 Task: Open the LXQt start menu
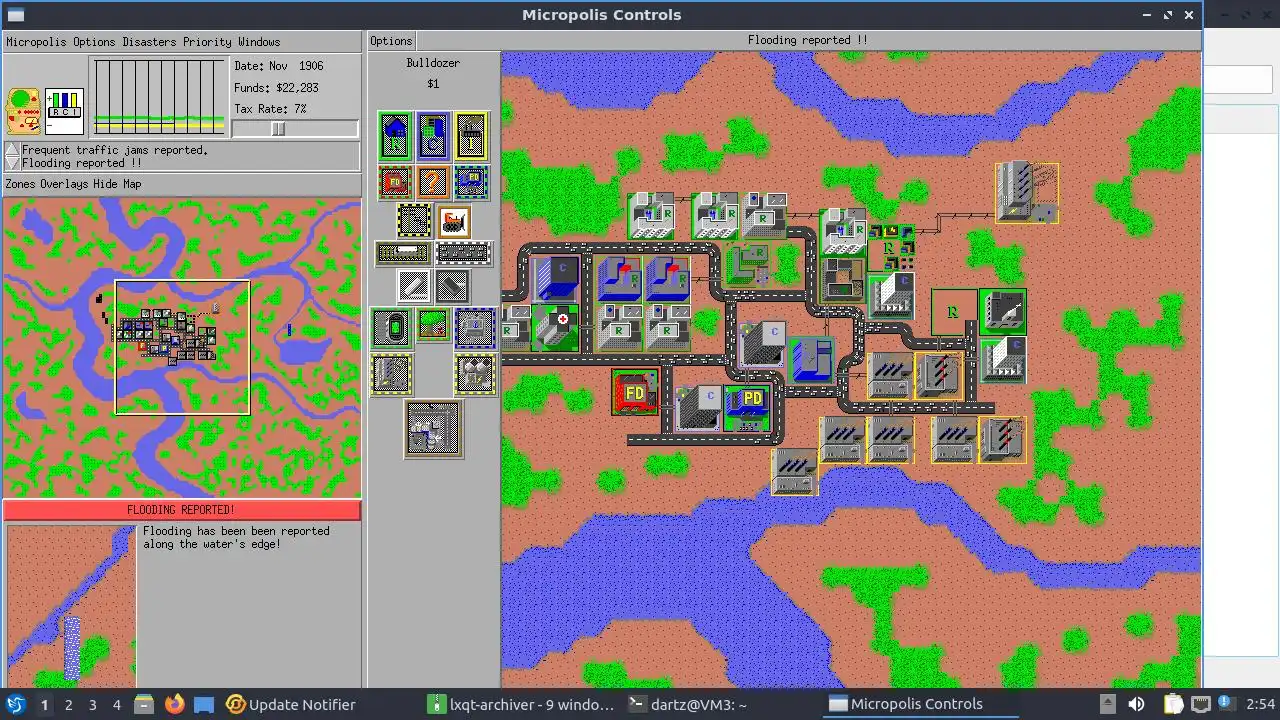coord(15,704)
